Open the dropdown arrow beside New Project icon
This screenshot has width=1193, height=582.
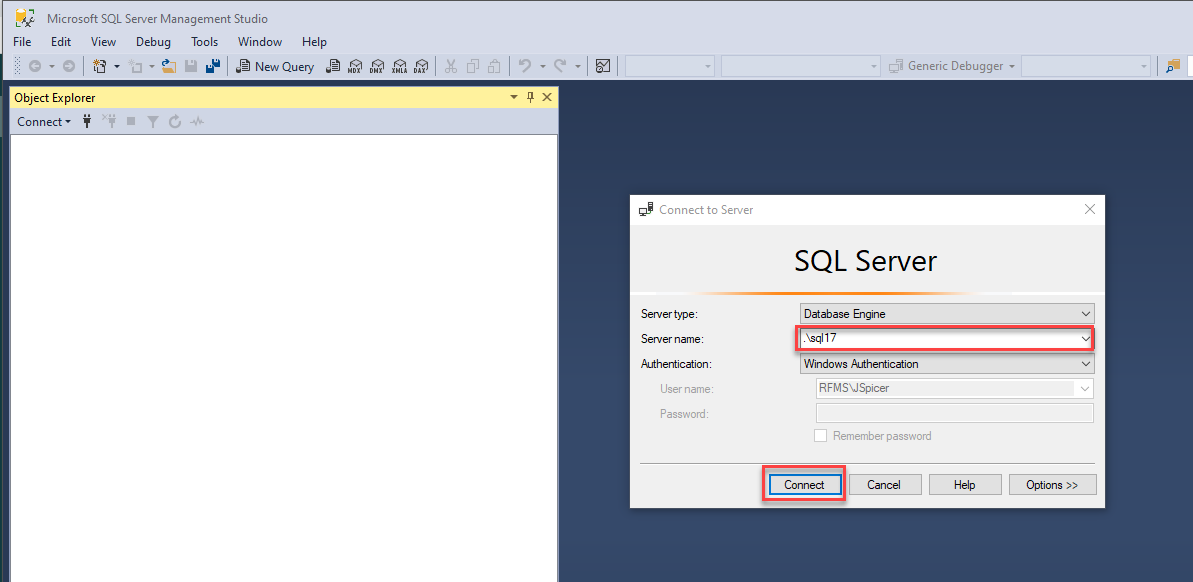click(x=116, y=66)
